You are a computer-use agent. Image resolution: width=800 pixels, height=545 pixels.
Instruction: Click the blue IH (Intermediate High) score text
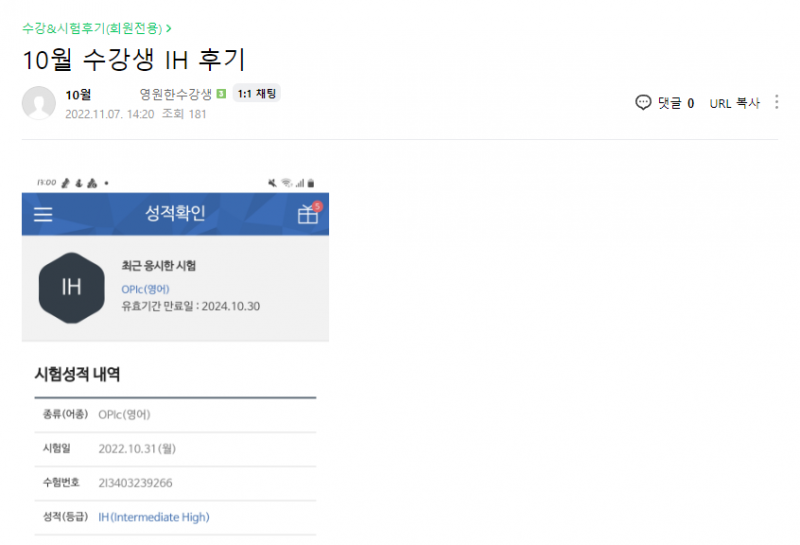(154, 517)
